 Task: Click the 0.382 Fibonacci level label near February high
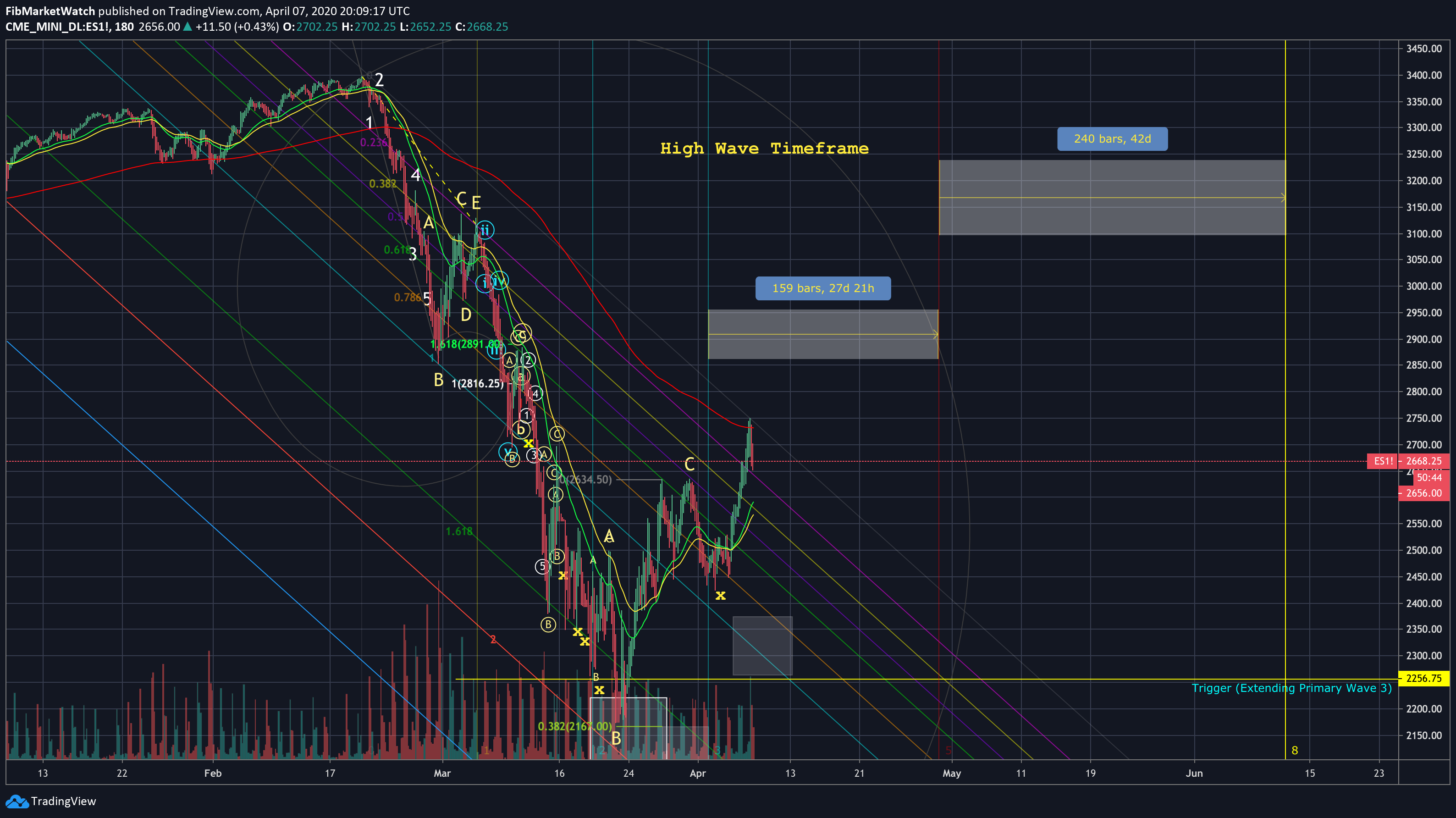[x=383, y=184]
